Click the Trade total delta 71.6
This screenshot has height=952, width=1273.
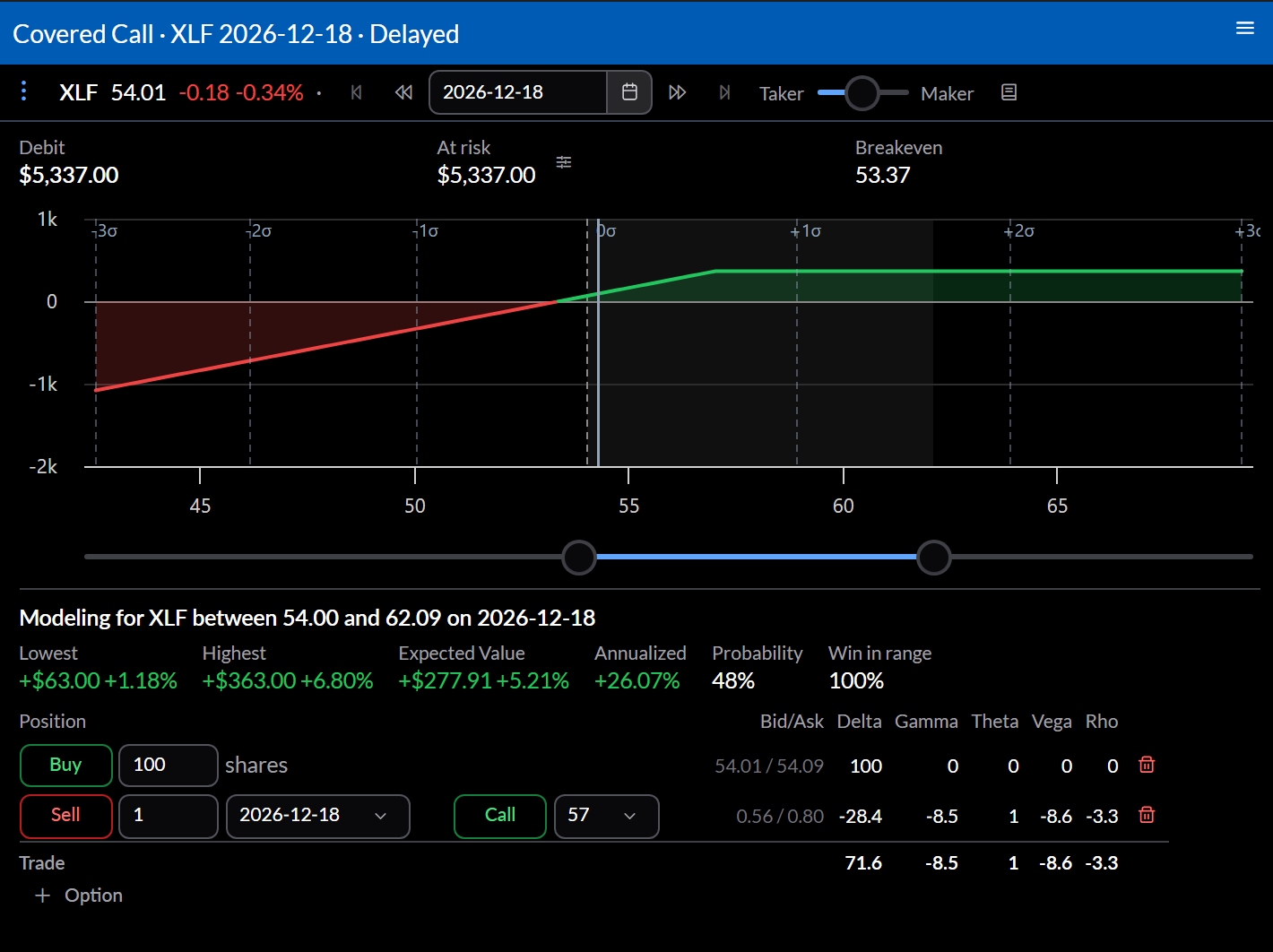click(863, 863)
